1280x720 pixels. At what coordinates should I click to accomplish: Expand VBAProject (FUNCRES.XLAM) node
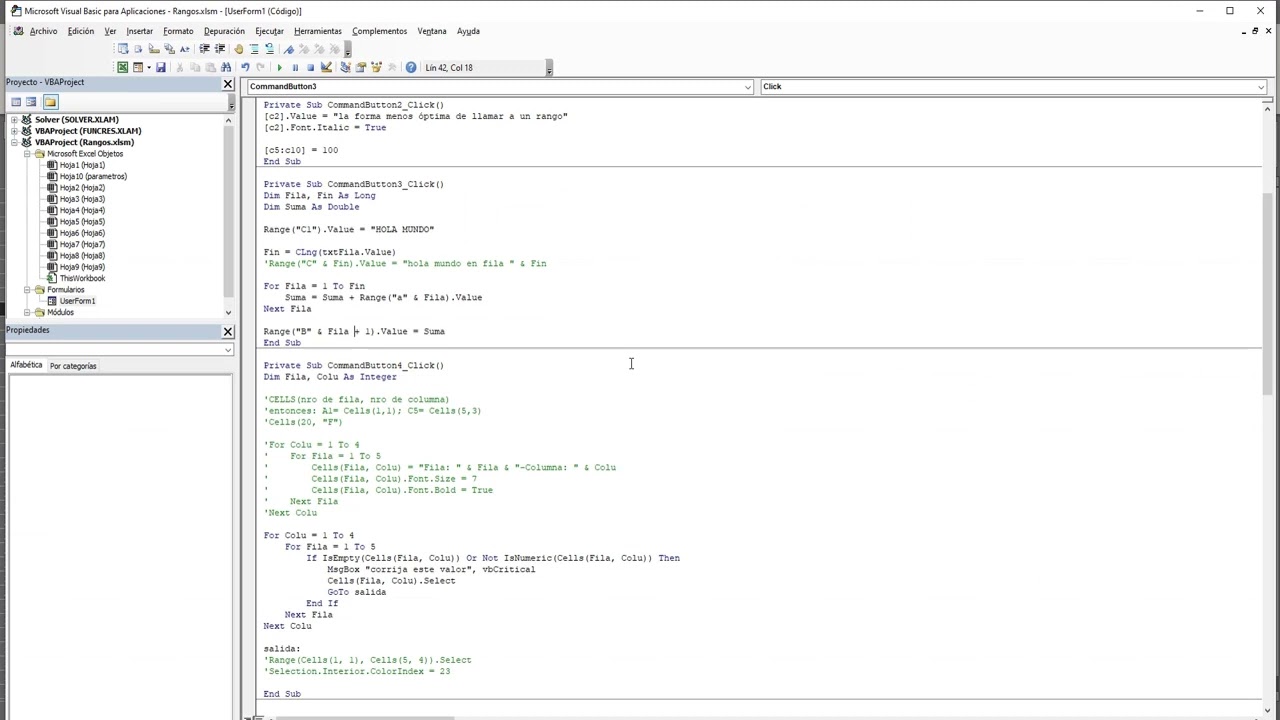coord(14,131)
